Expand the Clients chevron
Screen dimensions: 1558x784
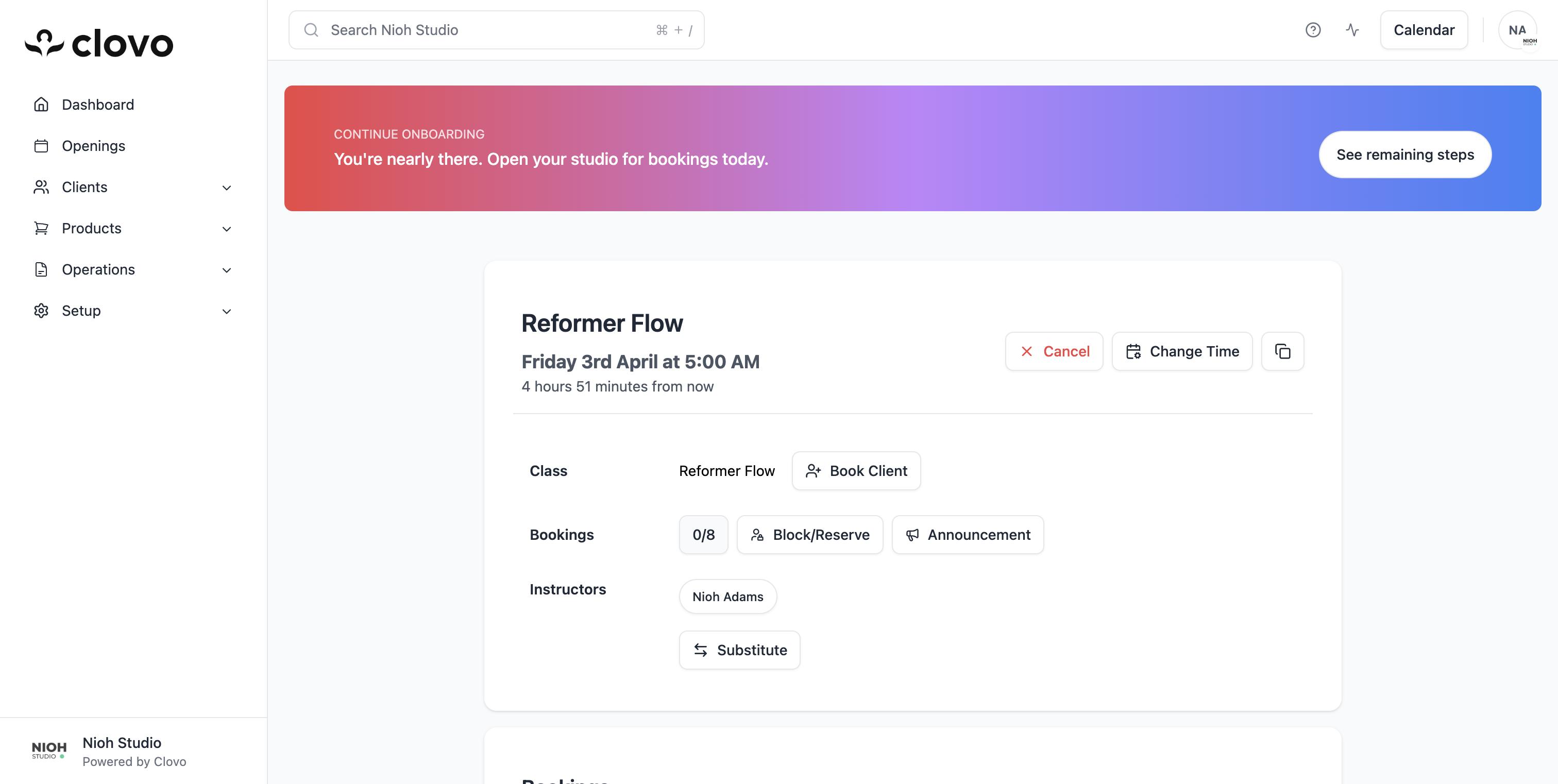(227, 188)
